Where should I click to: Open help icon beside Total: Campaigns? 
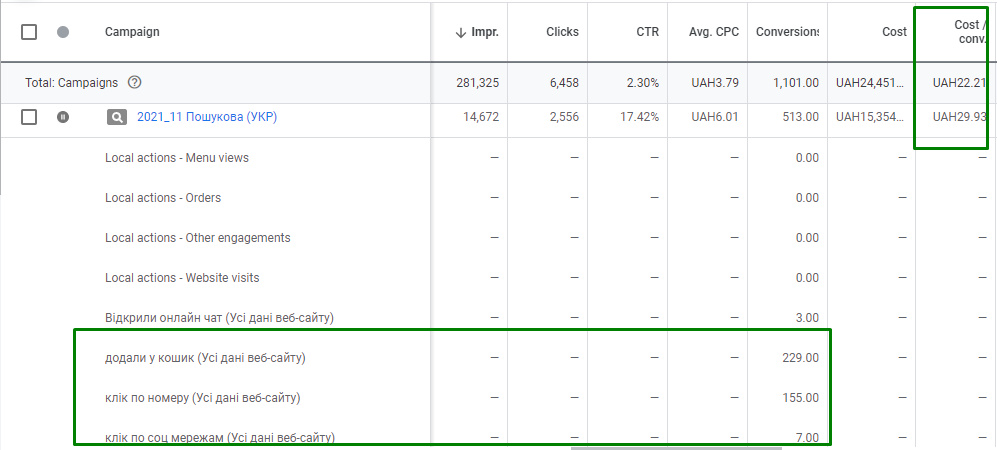(135, 83)
